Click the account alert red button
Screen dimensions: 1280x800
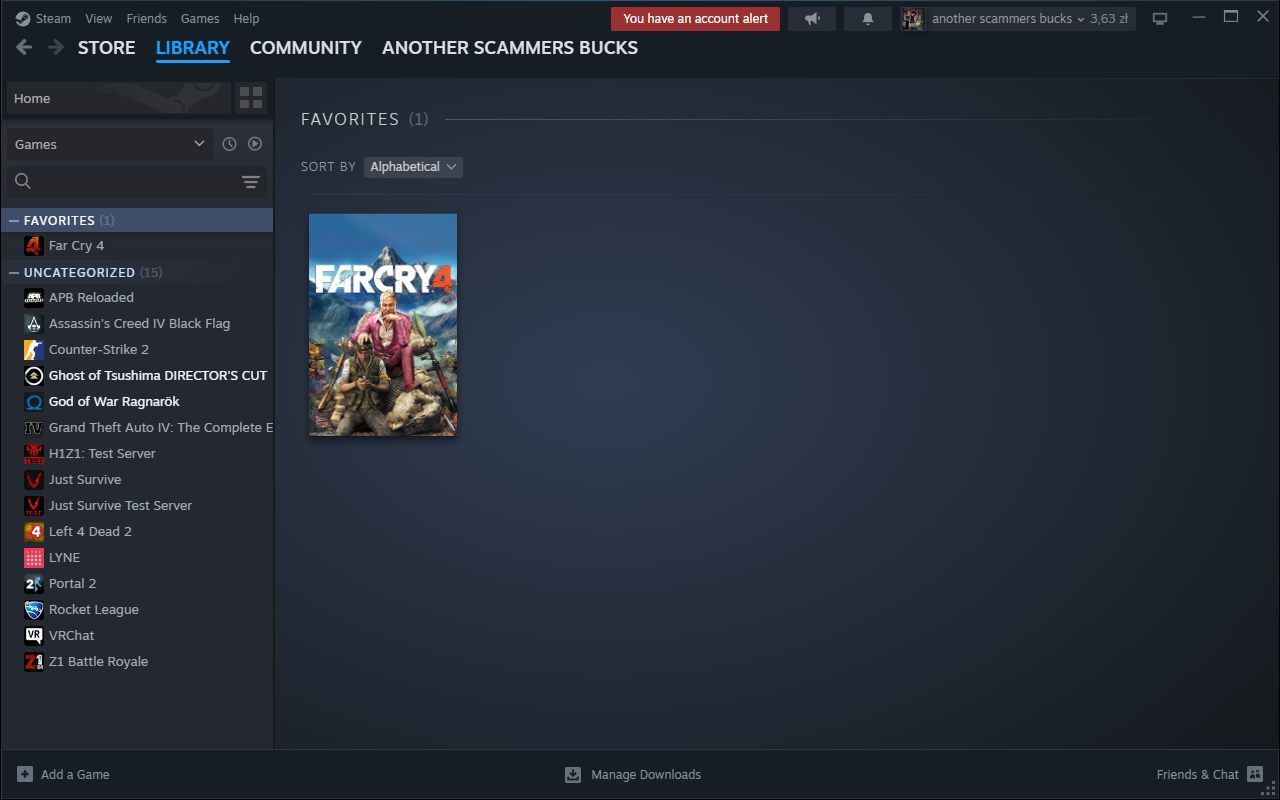[x=695, y=19]
